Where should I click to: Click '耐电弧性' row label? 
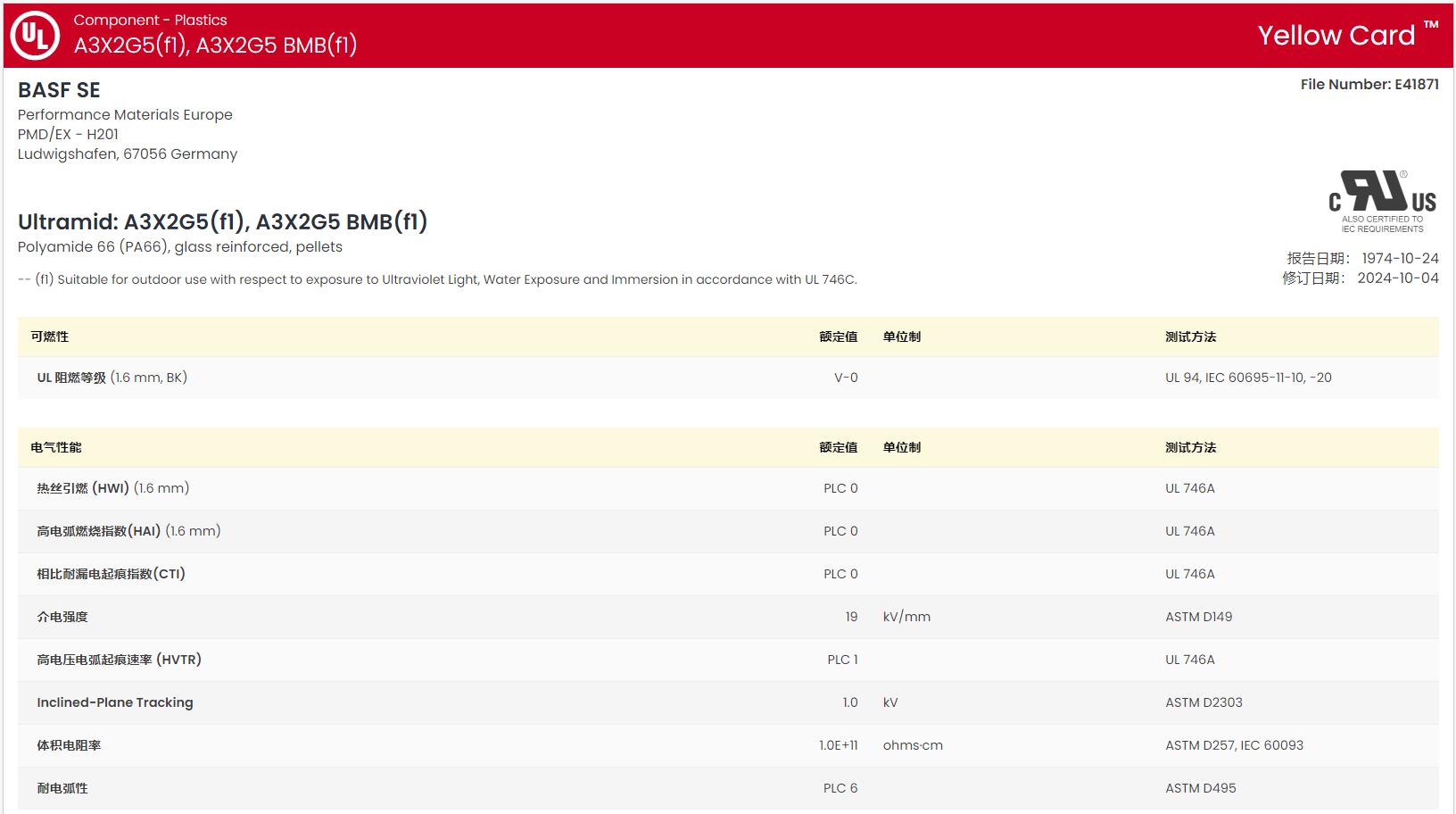pyautogui.click(x=62, y=788)
